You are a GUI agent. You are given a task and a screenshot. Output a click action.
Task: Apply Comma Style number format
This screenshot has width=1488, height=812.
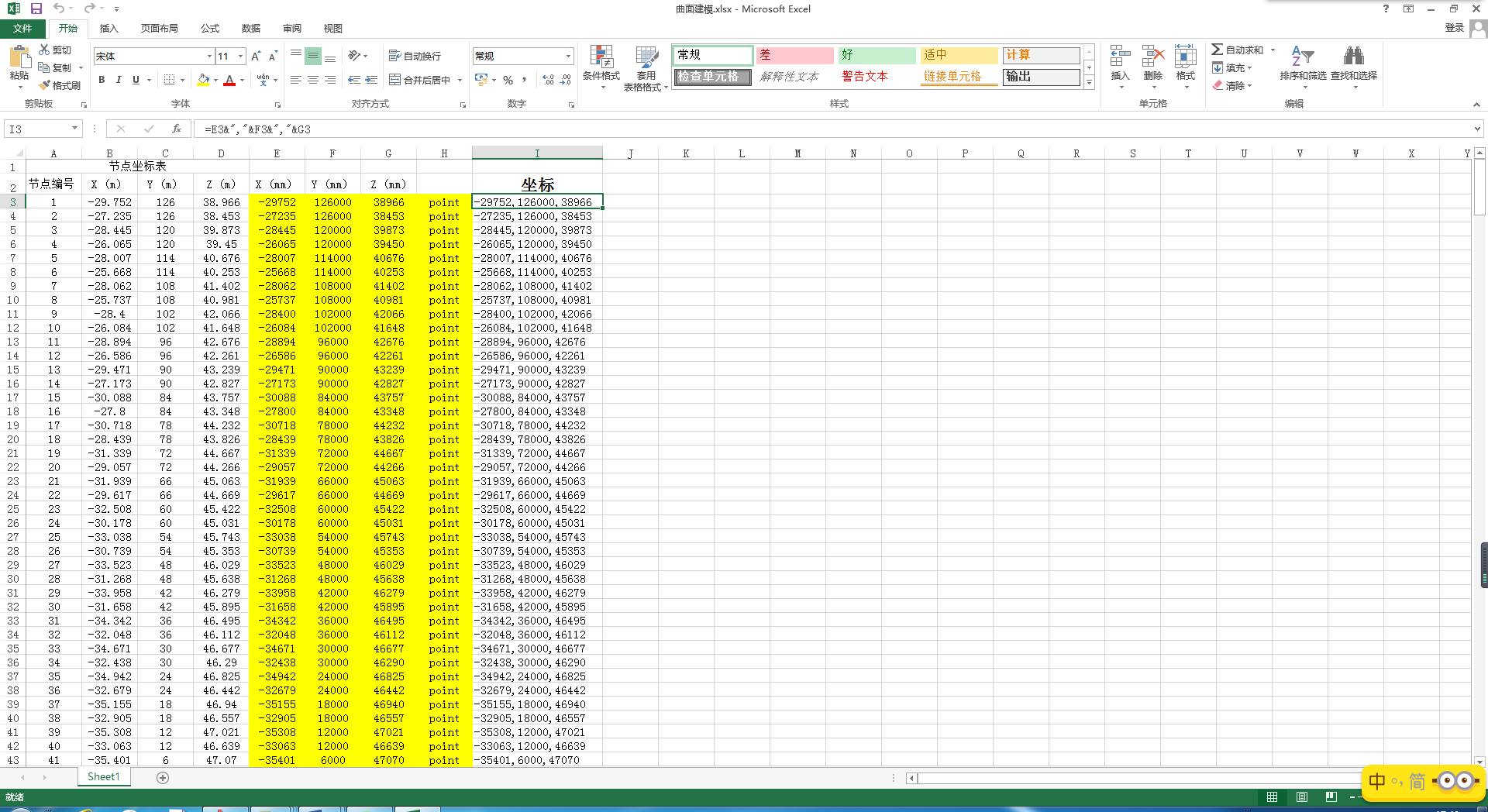point(525,80)
